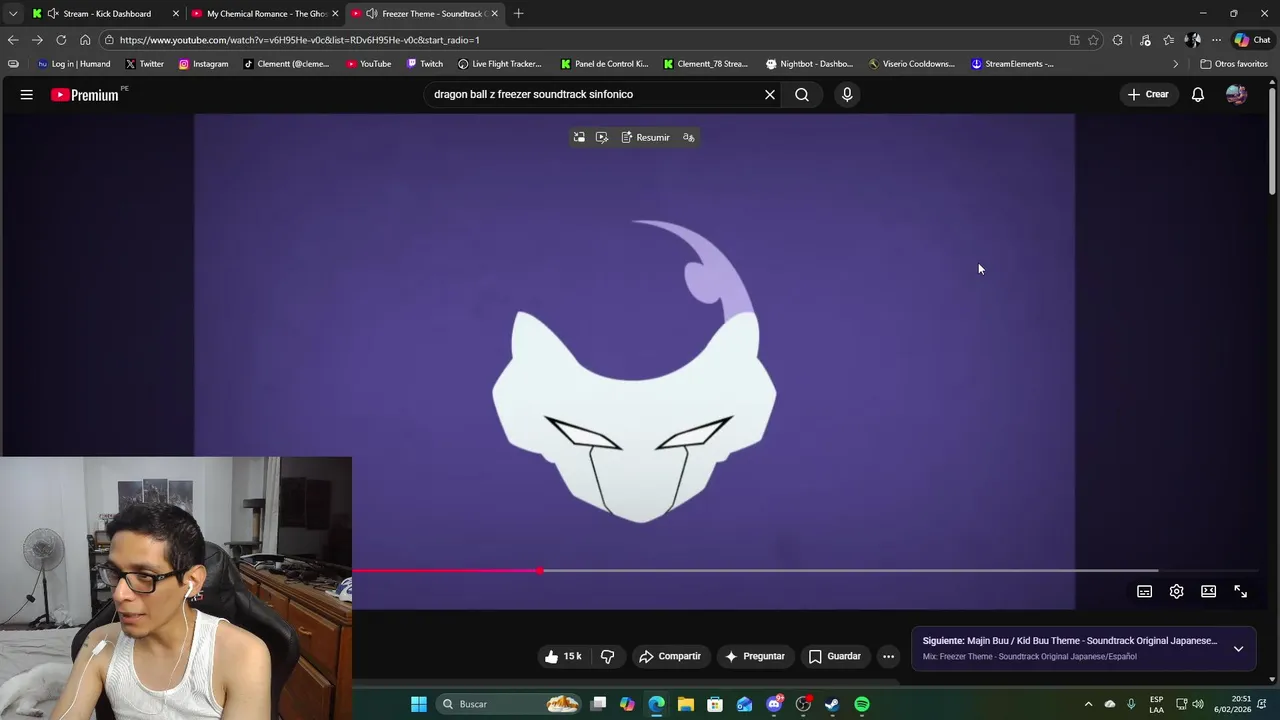Mute the Kick Dashboard tab speaker icon

tap(52, 13)
